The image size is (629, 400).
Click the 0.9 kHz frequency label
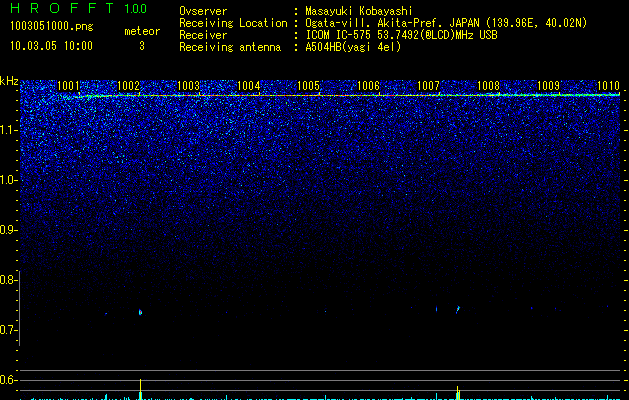[7, 229]
